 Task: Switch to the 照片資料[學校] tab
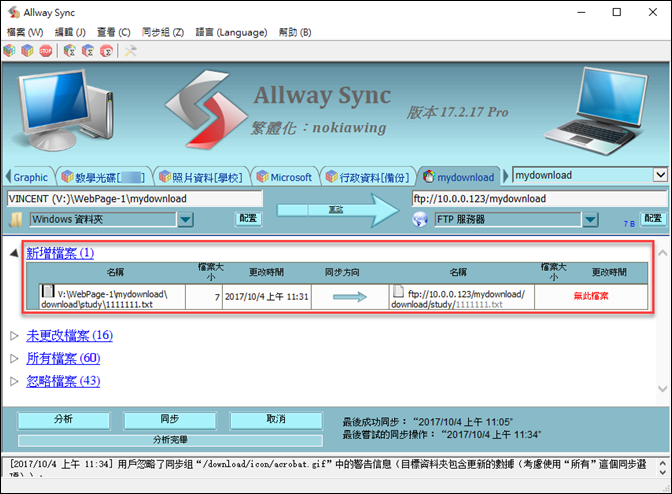pos(201,177)
